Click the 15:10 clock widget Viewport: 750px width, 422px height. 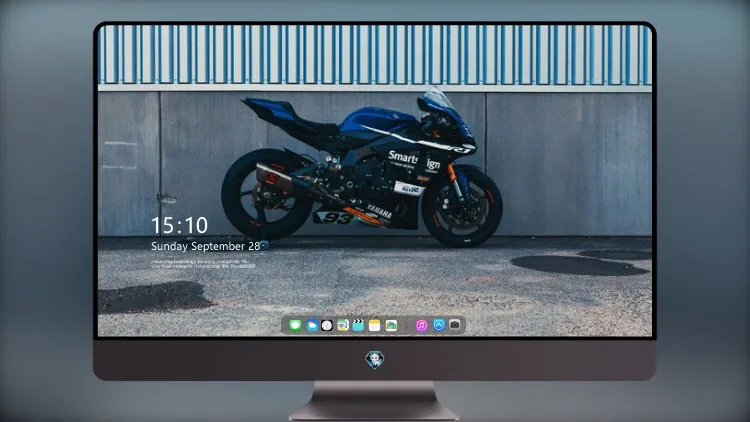(179, 225)
